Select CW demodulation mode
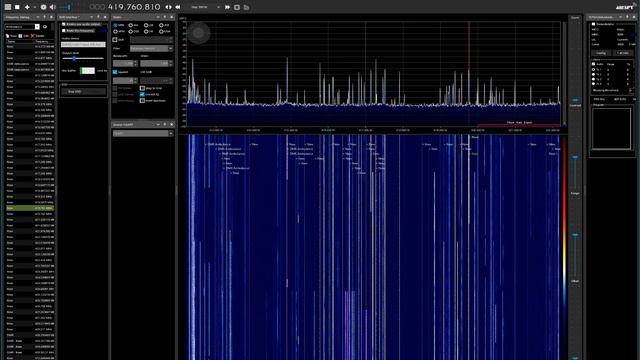 (x=146, y=31)
